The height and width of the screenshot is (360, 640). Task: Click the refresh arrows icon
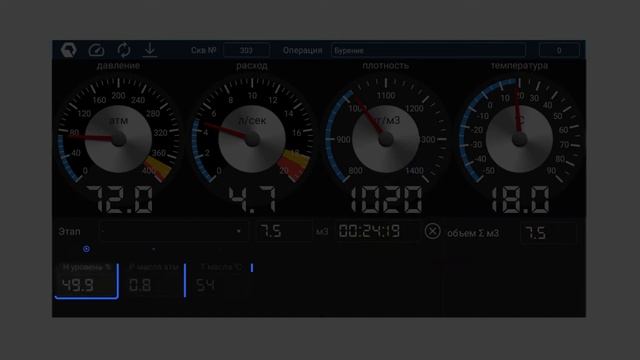tap(124, 50)
